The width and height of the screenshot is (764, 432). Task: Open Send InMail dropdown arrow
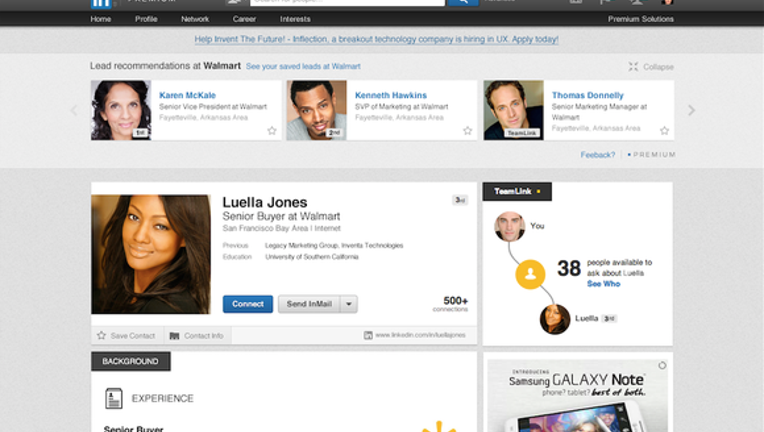pos(349,304)
